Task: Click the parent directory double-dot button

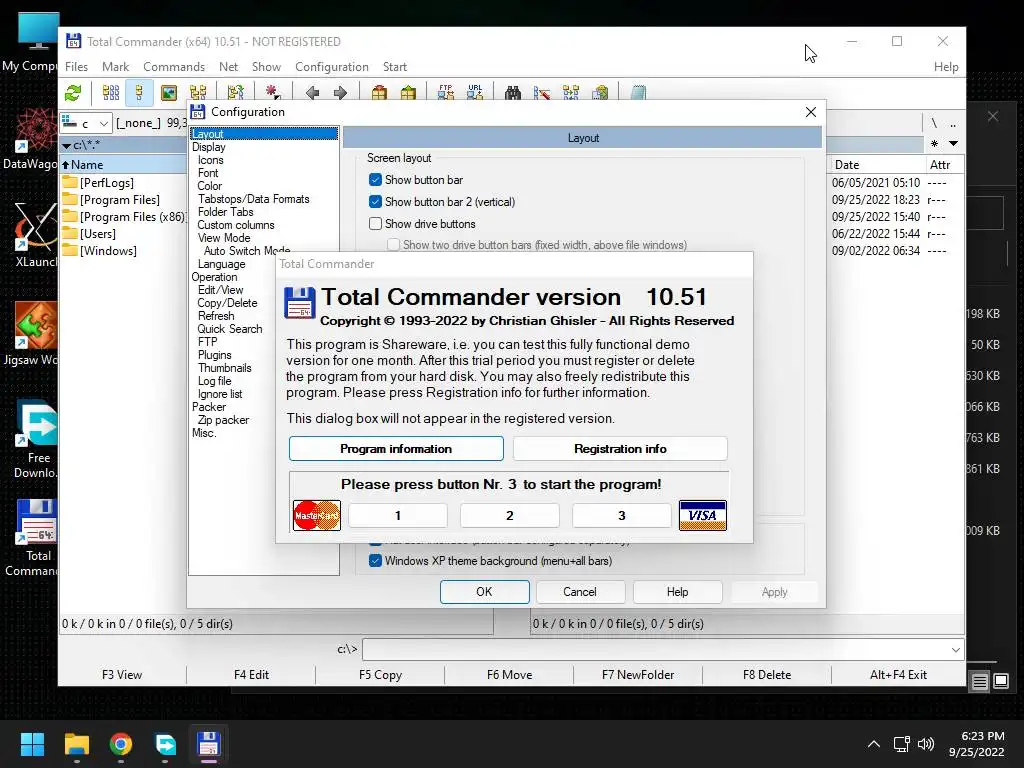Action: tap(953, 123)
